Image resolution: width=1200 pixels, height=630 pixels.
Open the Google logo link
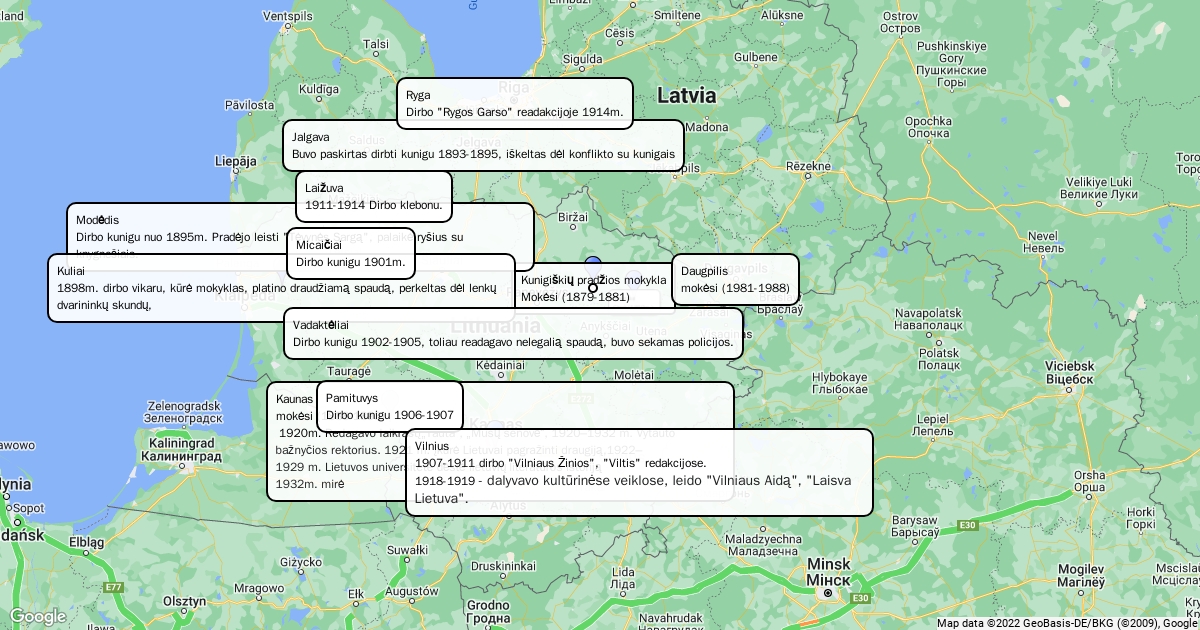[37, 616]
